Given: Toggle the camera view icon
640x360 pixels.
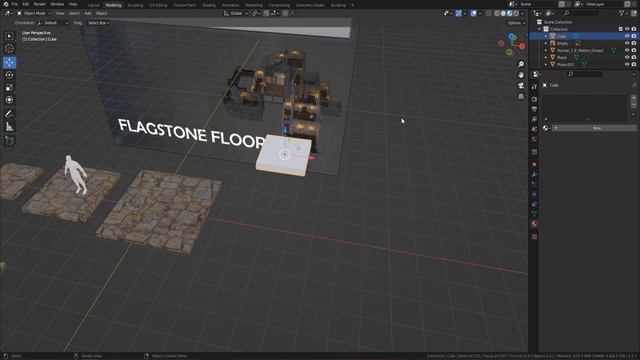Looking at the screenshot, I should click(521, 86).
